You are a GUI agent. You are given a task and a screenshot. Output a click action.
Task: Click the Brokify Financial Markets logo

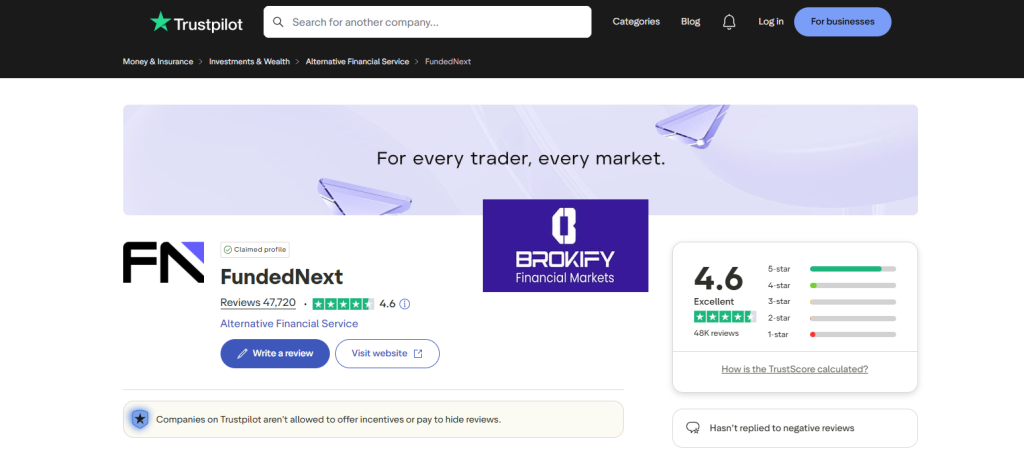(565, 245)
